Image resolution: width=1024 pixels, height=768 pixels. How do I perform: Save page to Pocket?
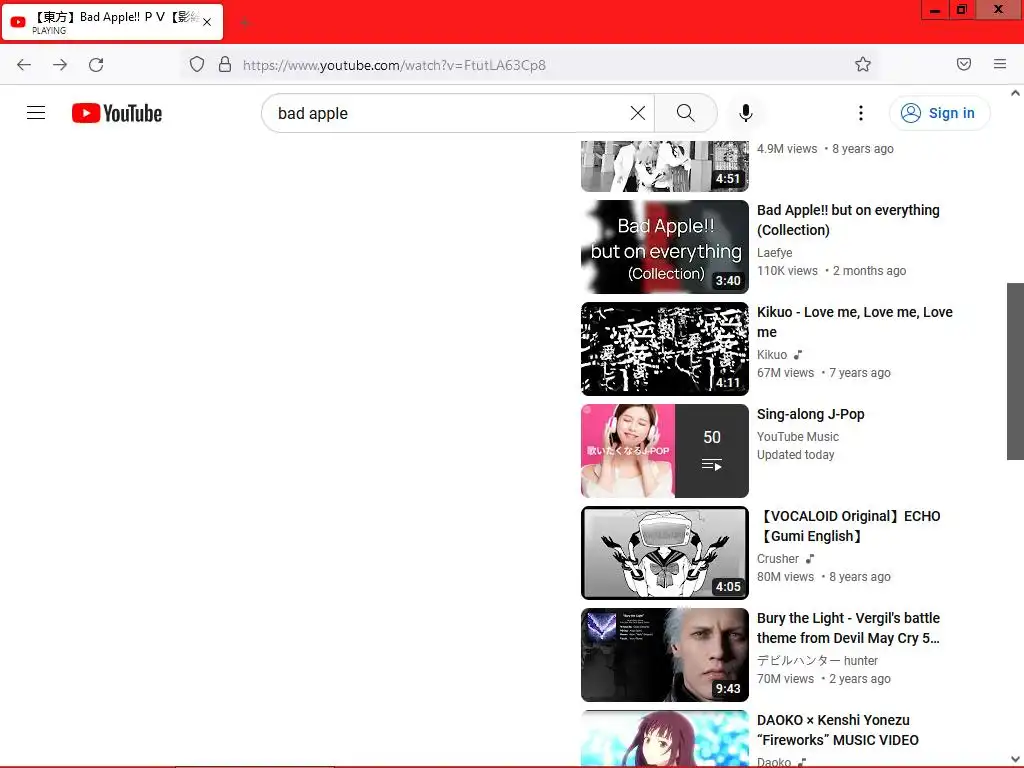click(964, 64)
